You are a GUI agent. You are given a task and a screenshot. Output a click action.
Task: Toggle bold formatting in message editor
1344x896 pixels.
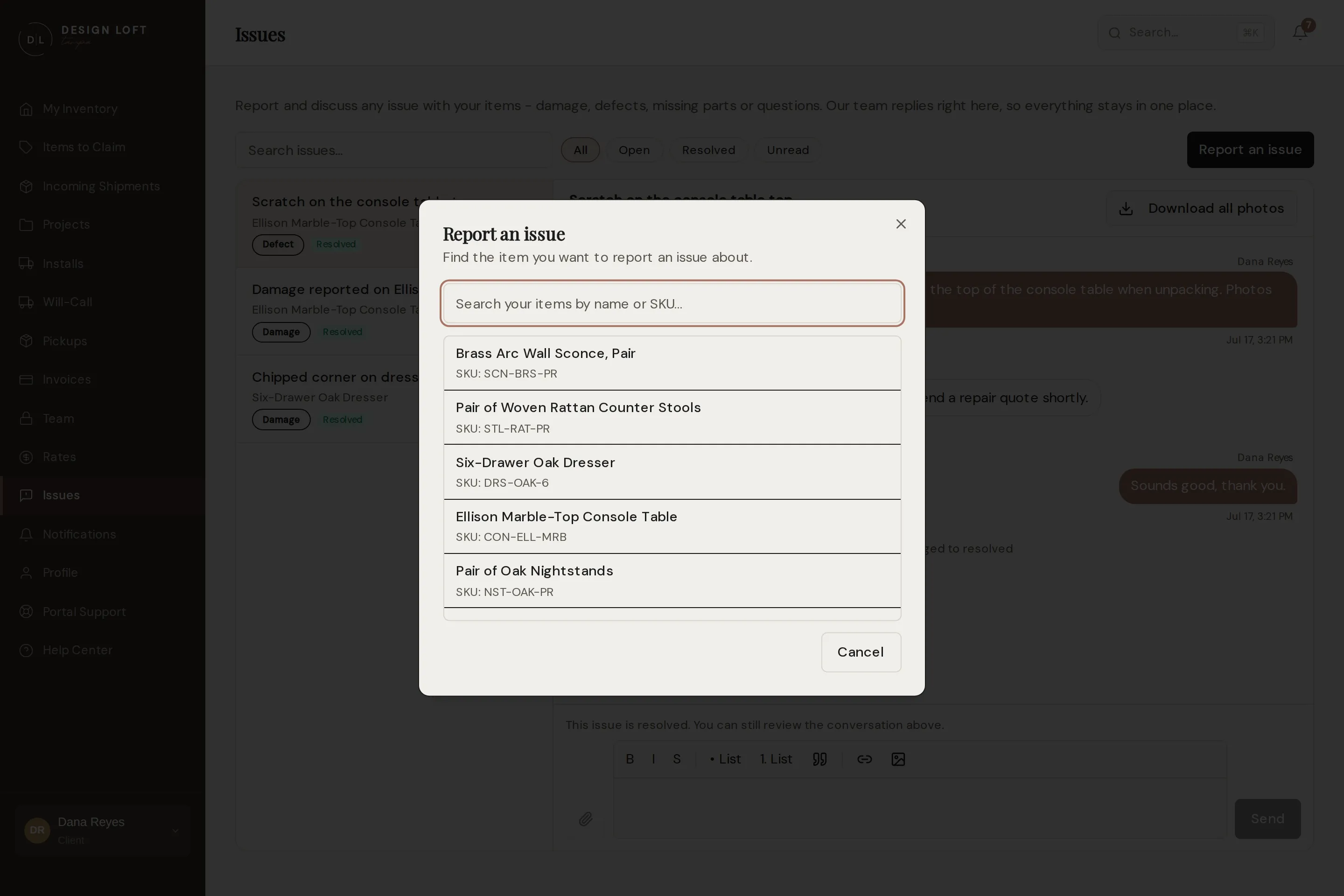tap(630, 759)
